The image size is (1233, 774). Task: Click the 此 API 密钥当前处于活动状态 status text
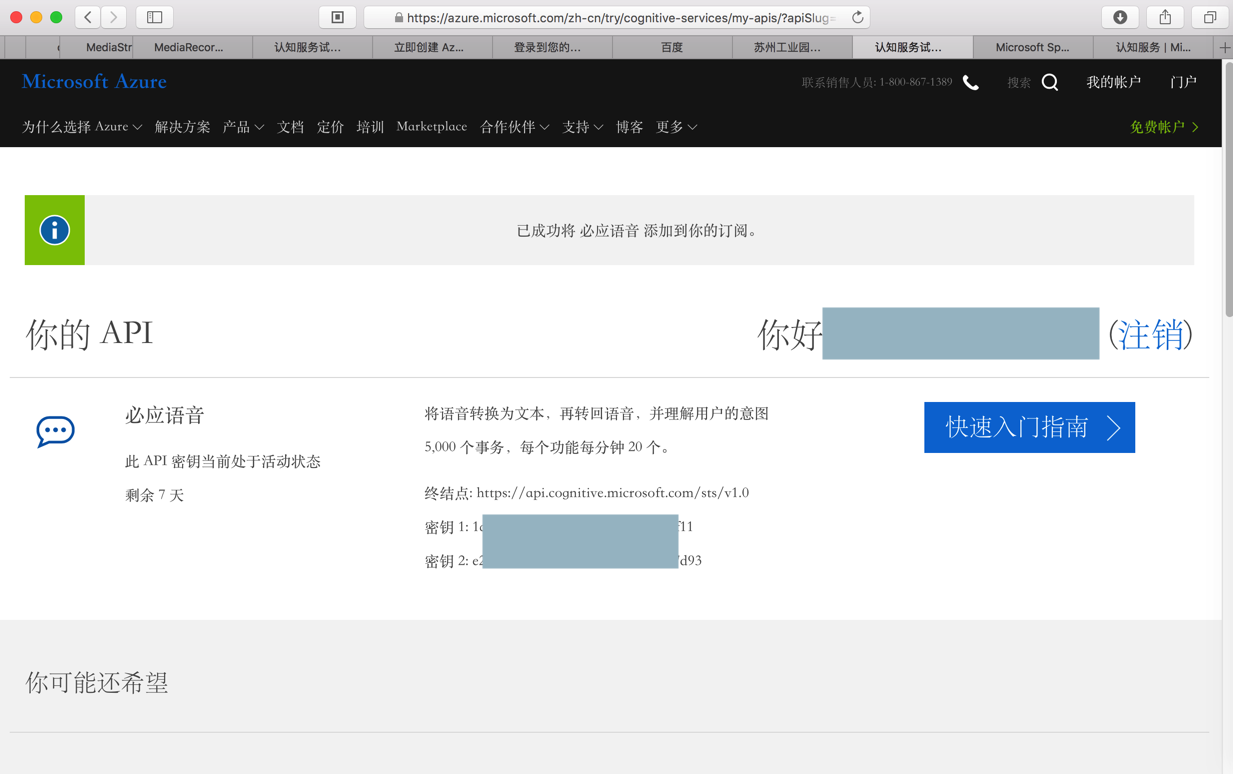tap(223, 461)
